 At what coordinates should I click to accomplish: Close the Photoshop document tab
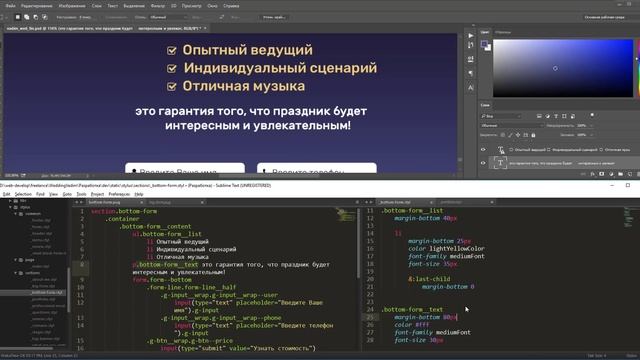[205, 28]
